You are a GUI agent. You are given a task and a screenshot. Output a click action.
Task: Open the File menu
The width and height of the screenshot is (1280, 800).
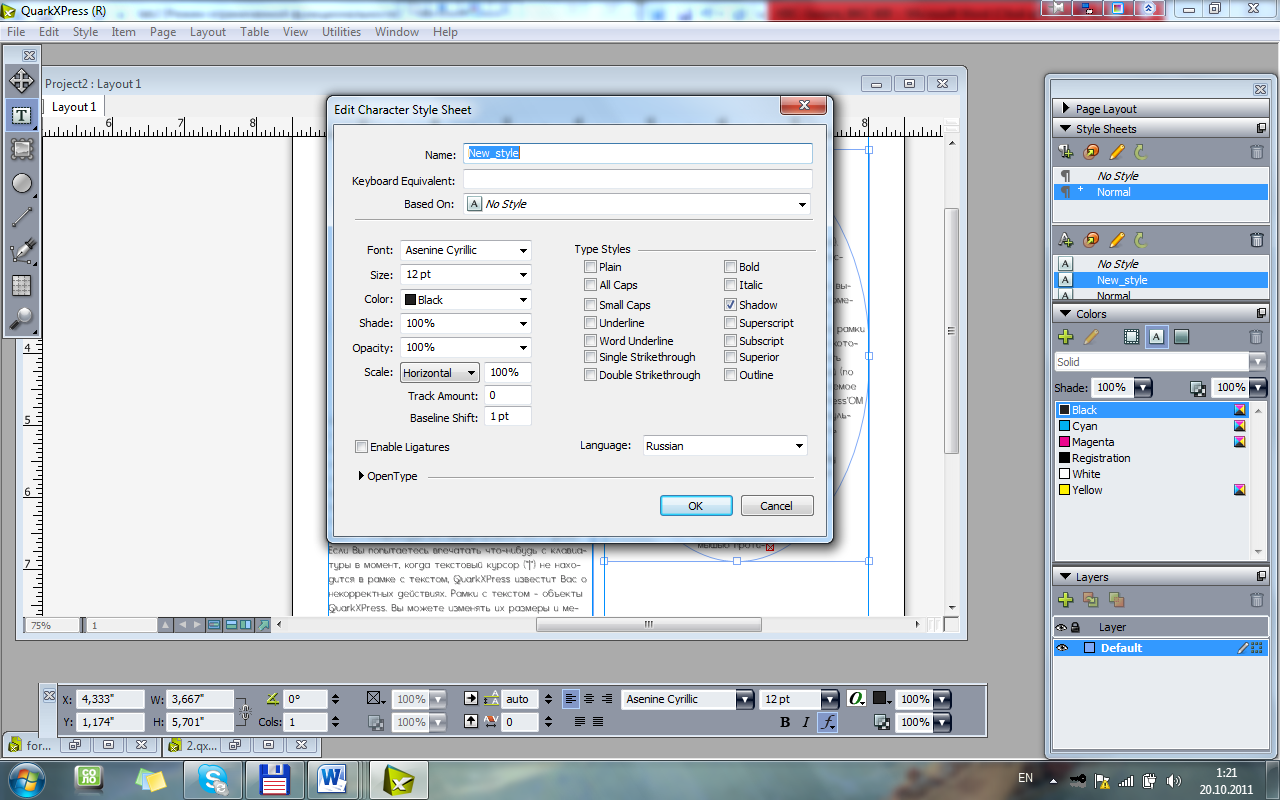coord(16,32)
